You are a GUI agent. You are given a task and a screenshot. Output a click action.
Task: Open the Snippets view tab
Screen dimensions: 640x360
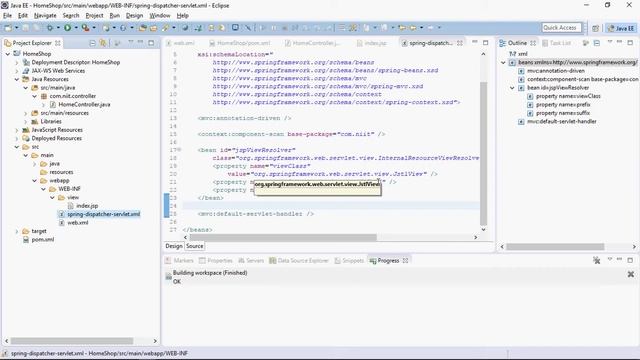(x=349, y=260)
